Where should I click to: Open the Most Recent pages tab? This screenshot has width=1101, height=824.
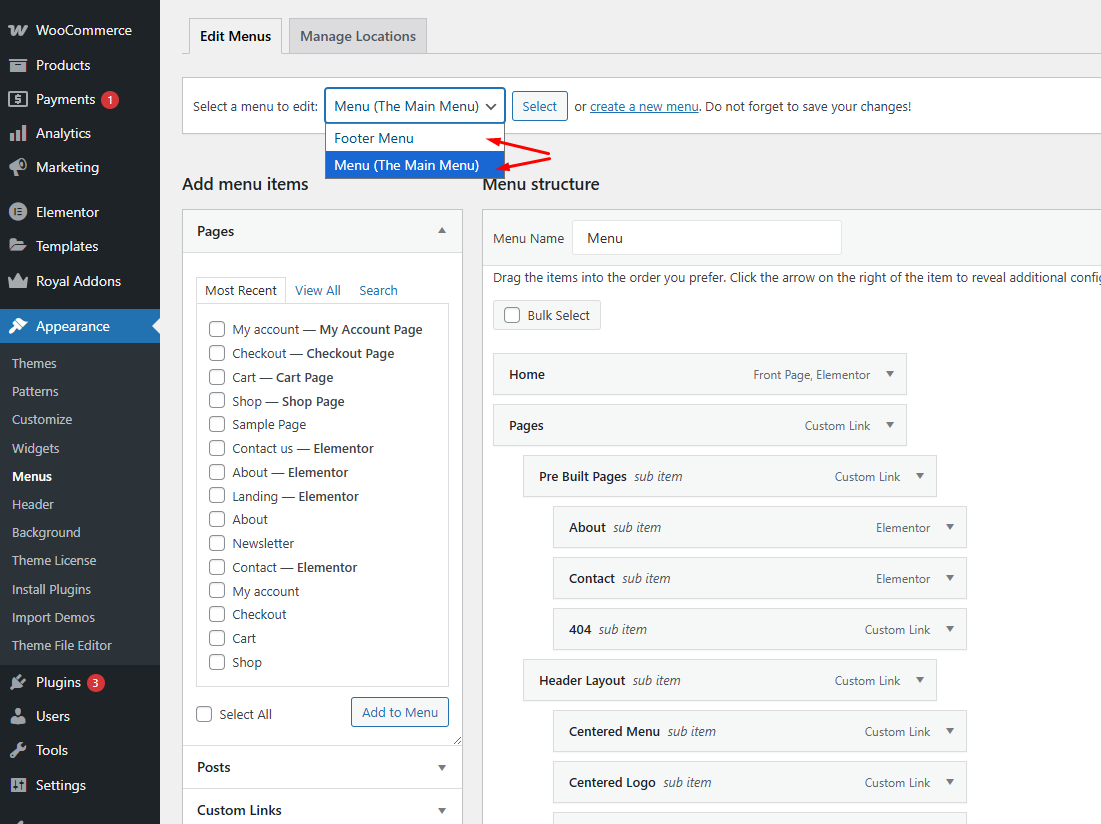241,291
